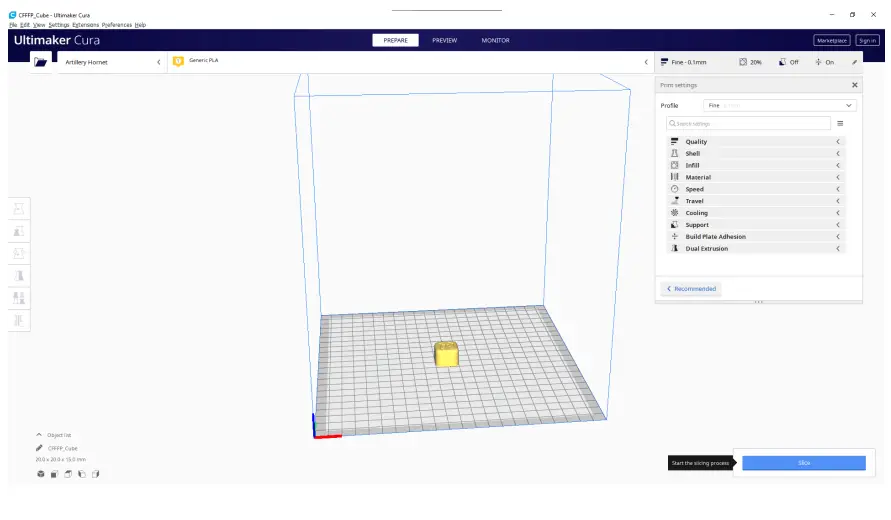Screen dimensions: 891x520
Task: Click the Generic PLA material extruder icon
Action: pyautogui.click(x=178, y=61)
